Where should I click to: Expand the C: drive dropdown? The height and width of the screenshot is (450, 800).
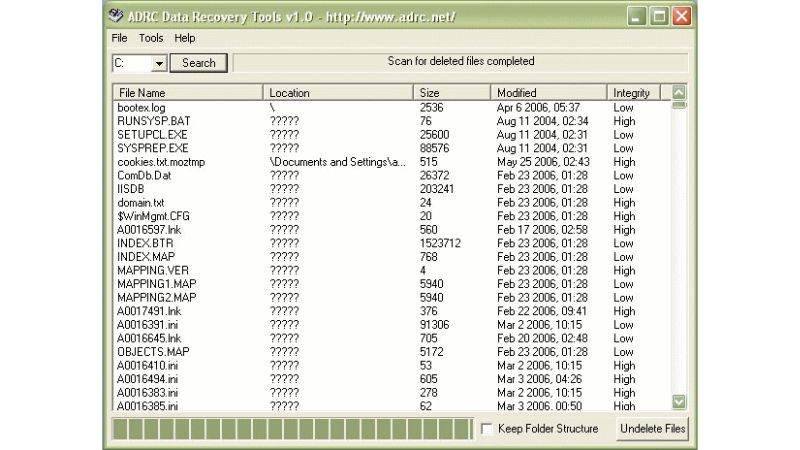(x=159, y=63)
